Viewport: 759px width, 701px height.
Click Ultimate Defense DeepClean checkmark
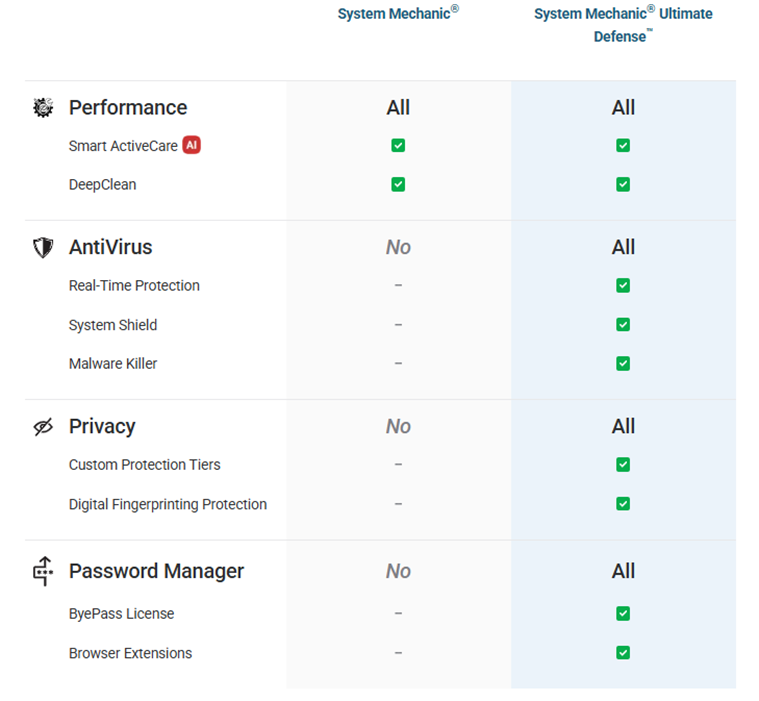point(623,185)
